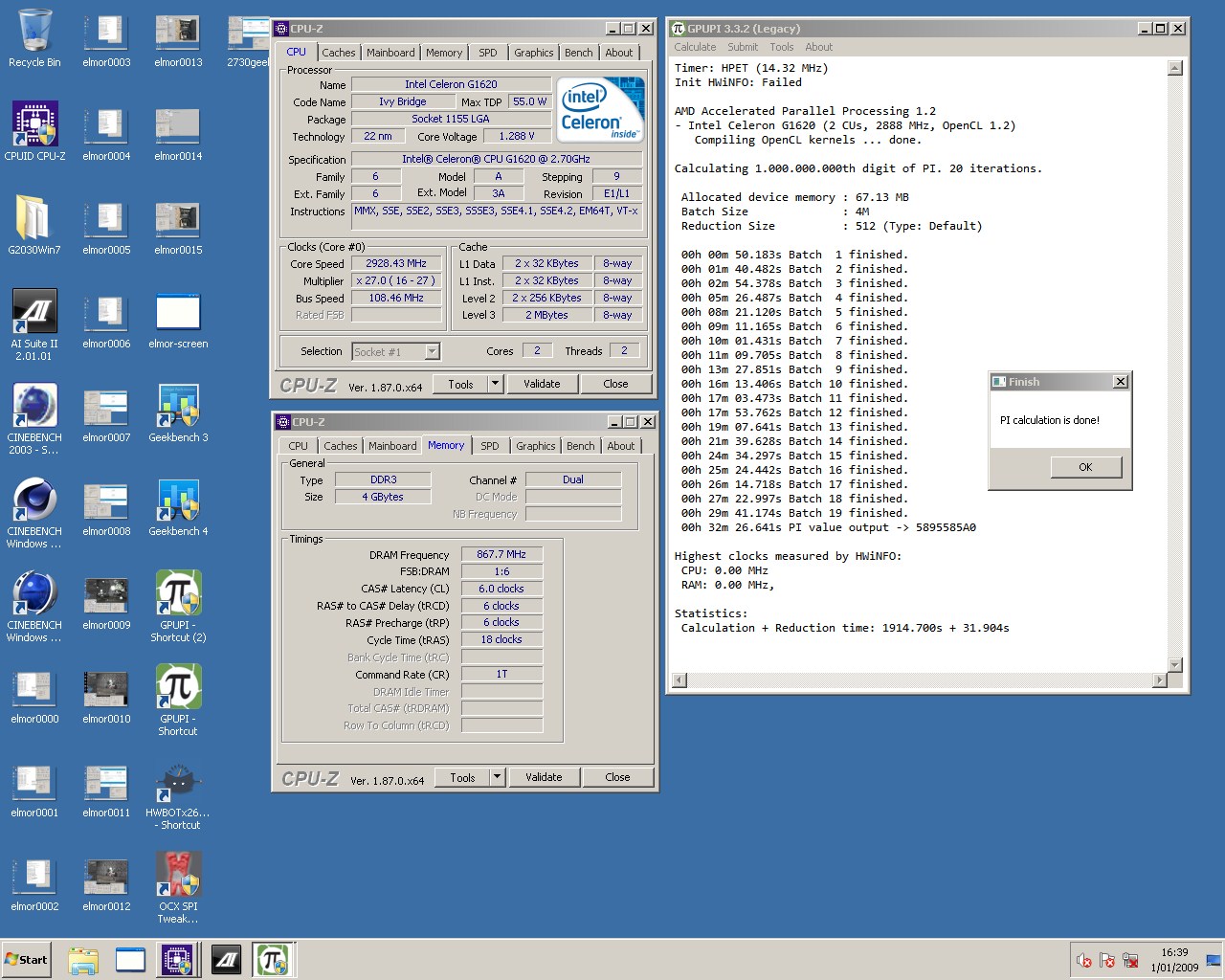The height and width of the screenshot is (980, 1225).
Task: Click the Show Desktop taskbar button
Action: [1214, 960]
